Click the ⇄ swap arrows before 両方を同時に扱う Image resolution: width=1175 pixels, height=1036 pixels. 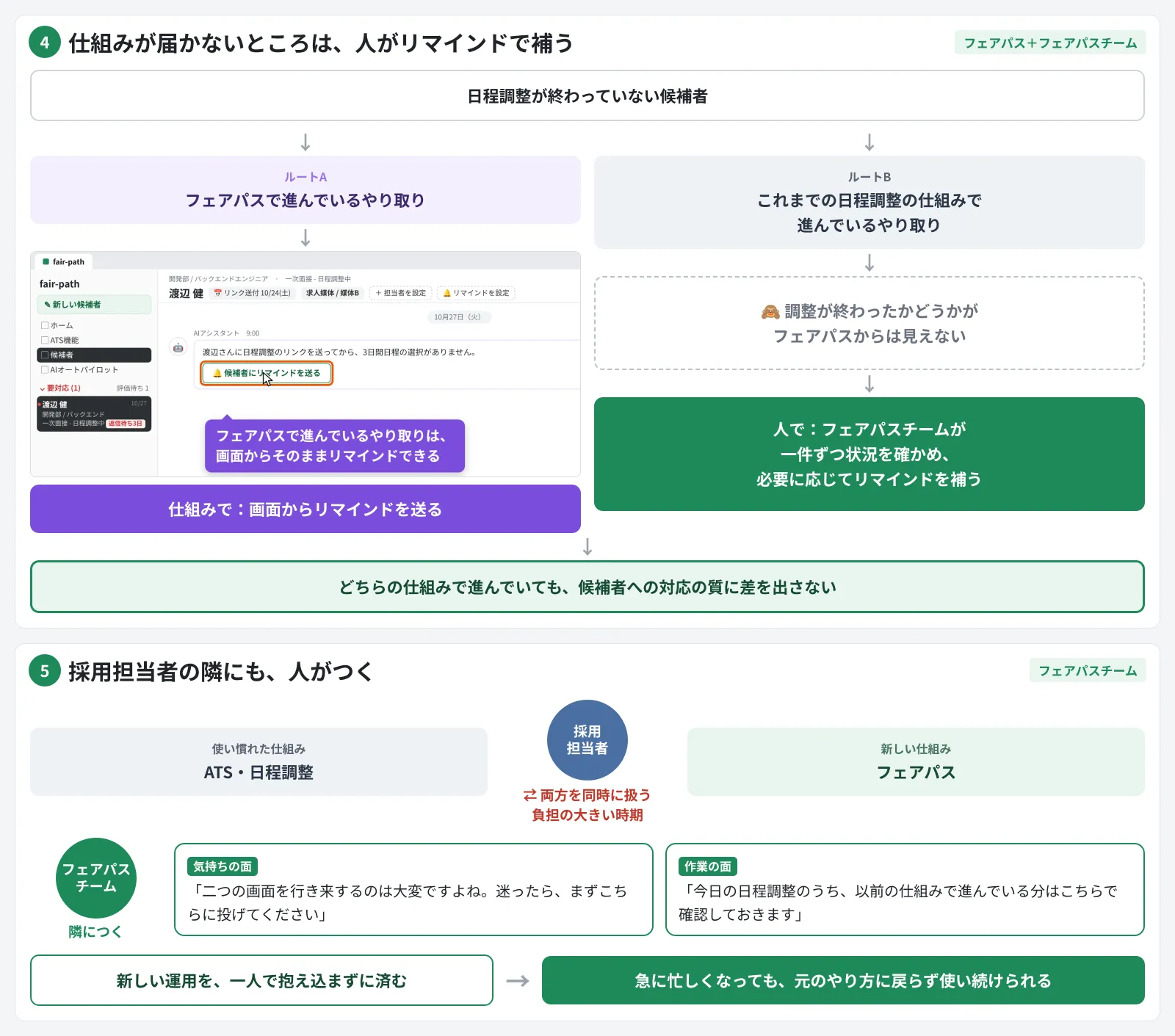pyautogui.click(x=530, y=795)
